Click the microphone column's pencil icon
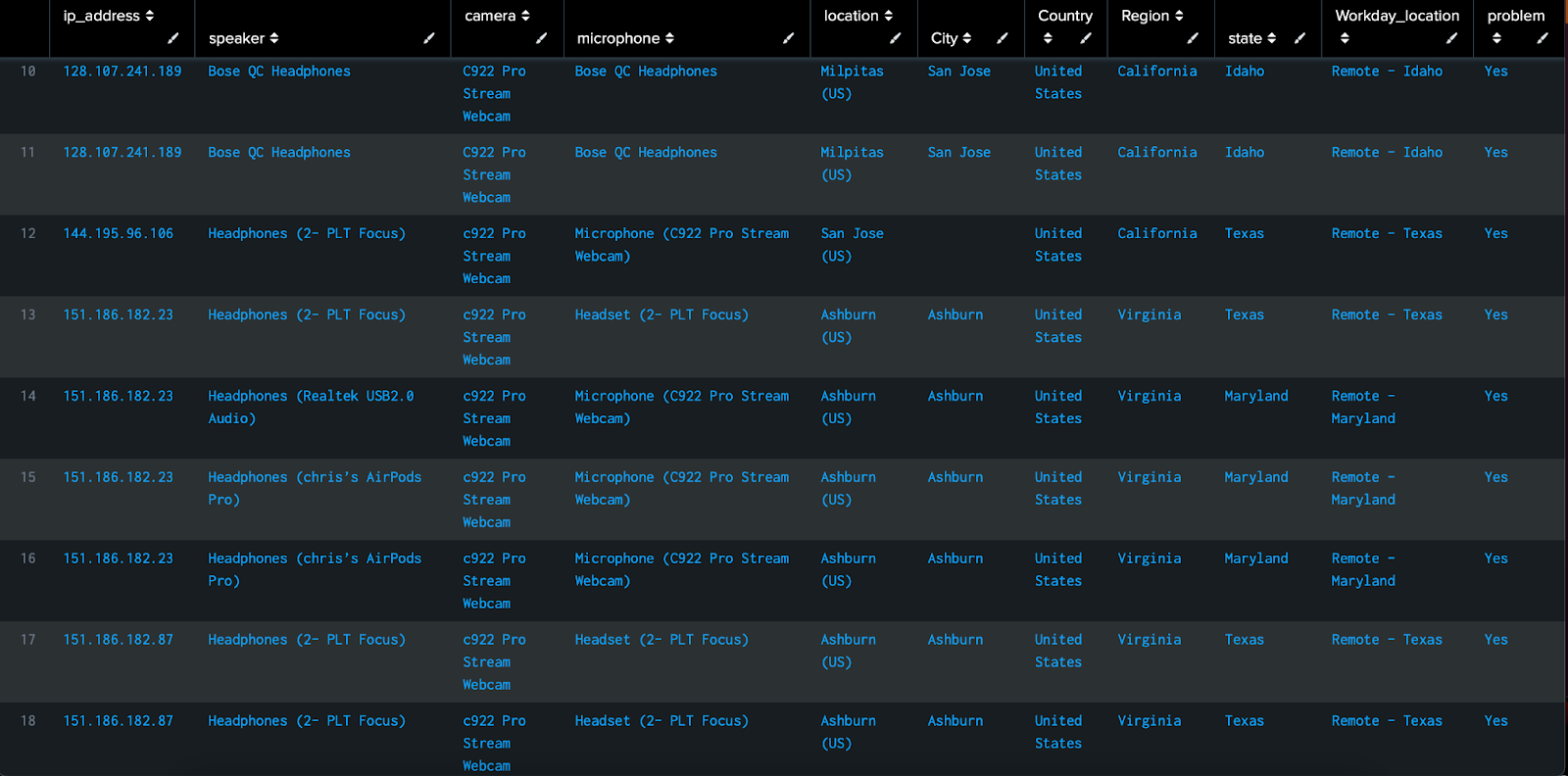This screenshot has height=776, width=1568. [788, 38]
